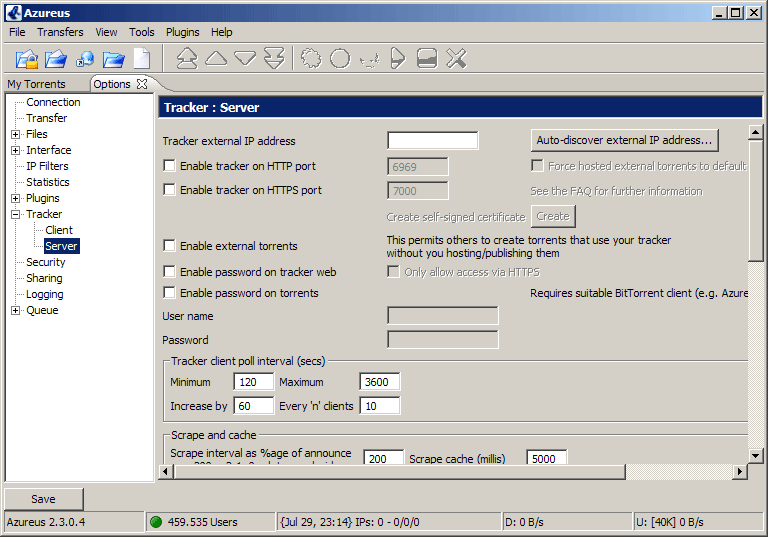Expand the Plugins tree node
This screenshot has width=768, height=537.
pos(16,198)
